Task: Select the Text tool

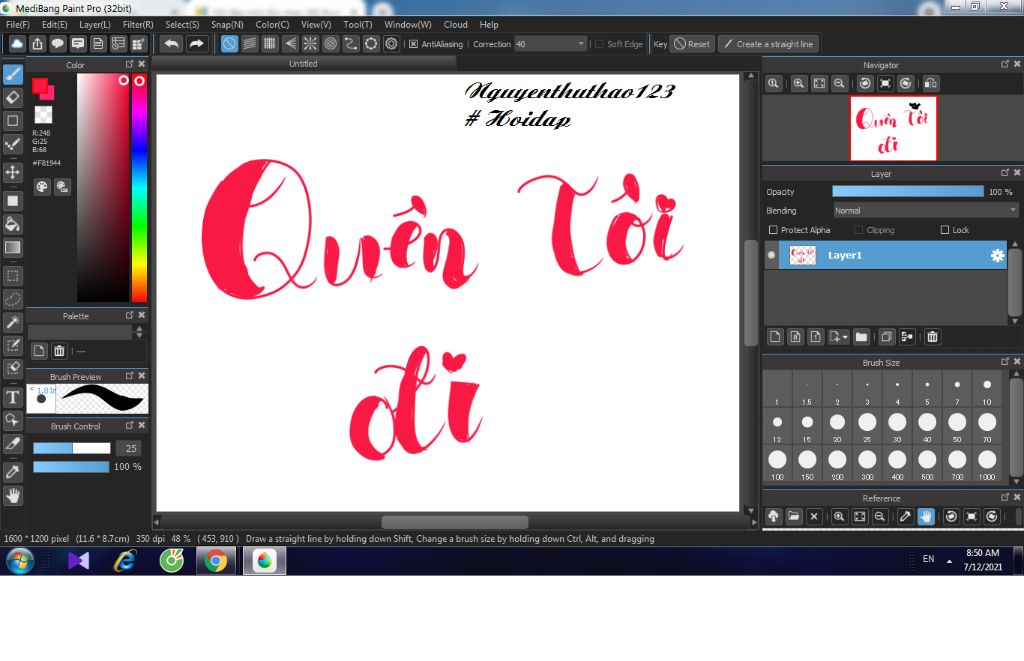Action: tap(13, 396)
